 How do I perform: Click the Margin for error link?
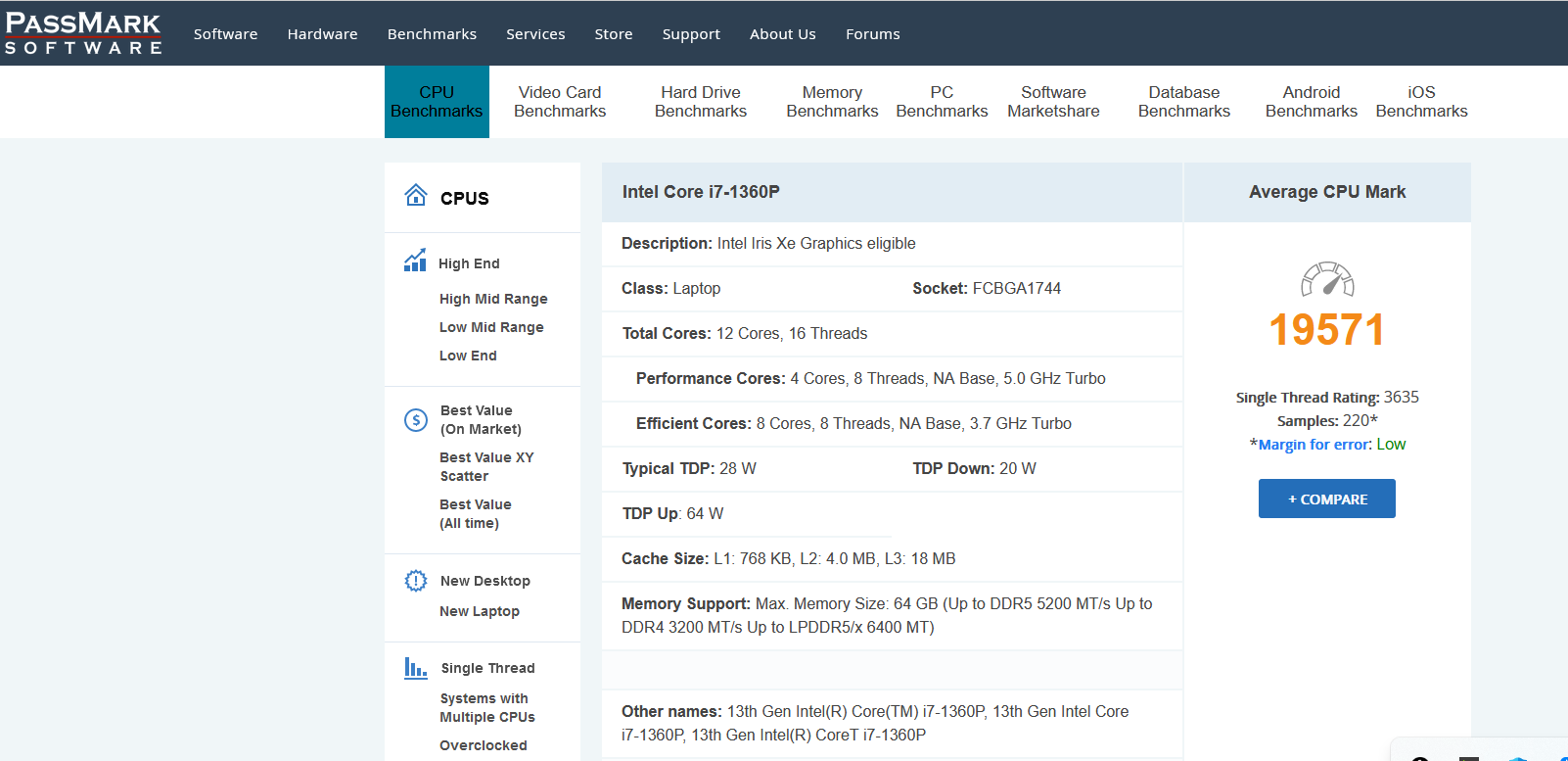pyautogui.click(x=1314, y=445)
